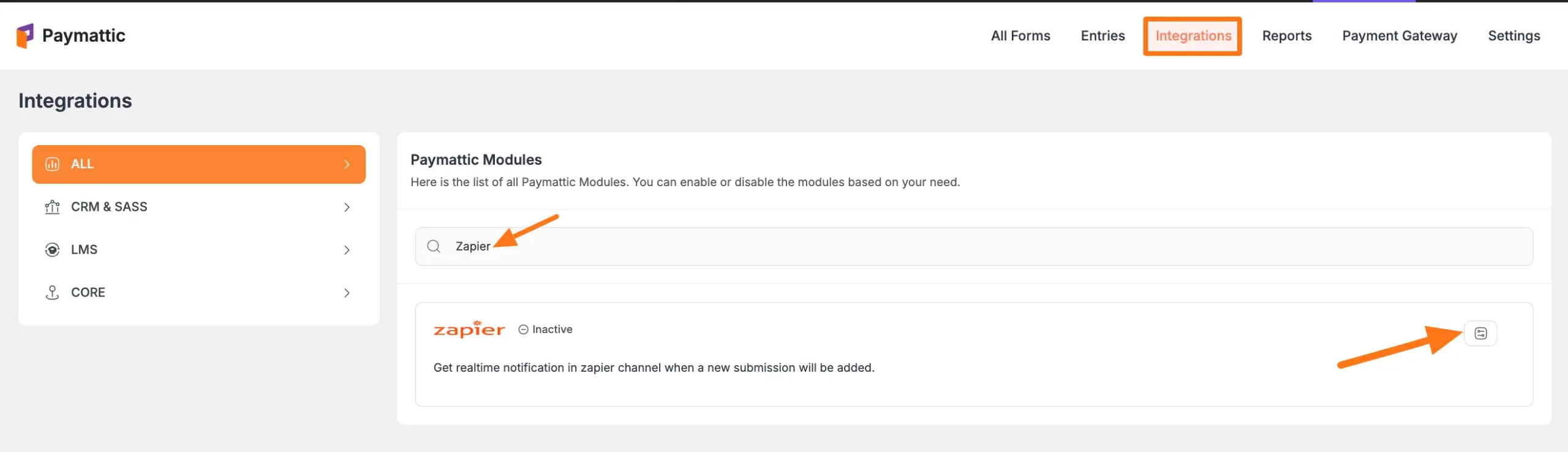Open the All Forms tab
Screen dimensions: 1568x452
1020,36
